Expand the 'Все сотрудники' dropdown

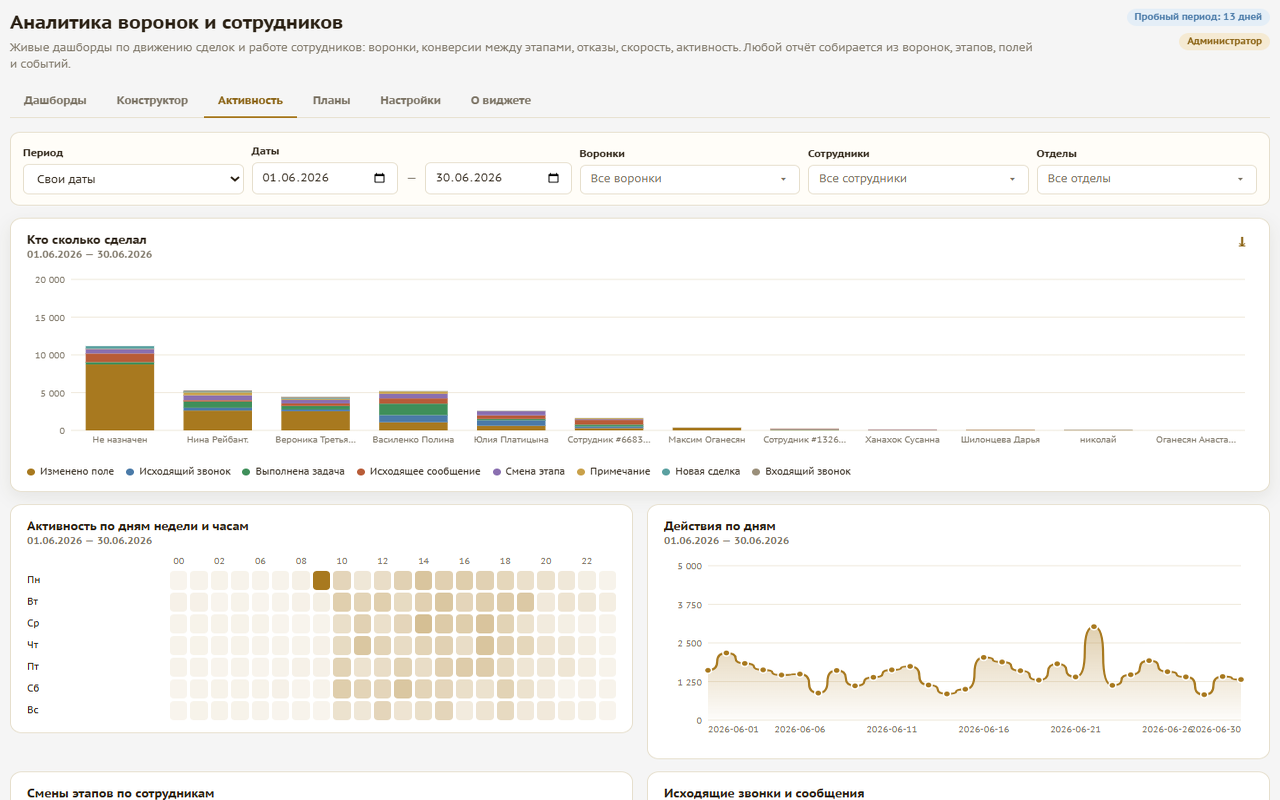(918, 179)
